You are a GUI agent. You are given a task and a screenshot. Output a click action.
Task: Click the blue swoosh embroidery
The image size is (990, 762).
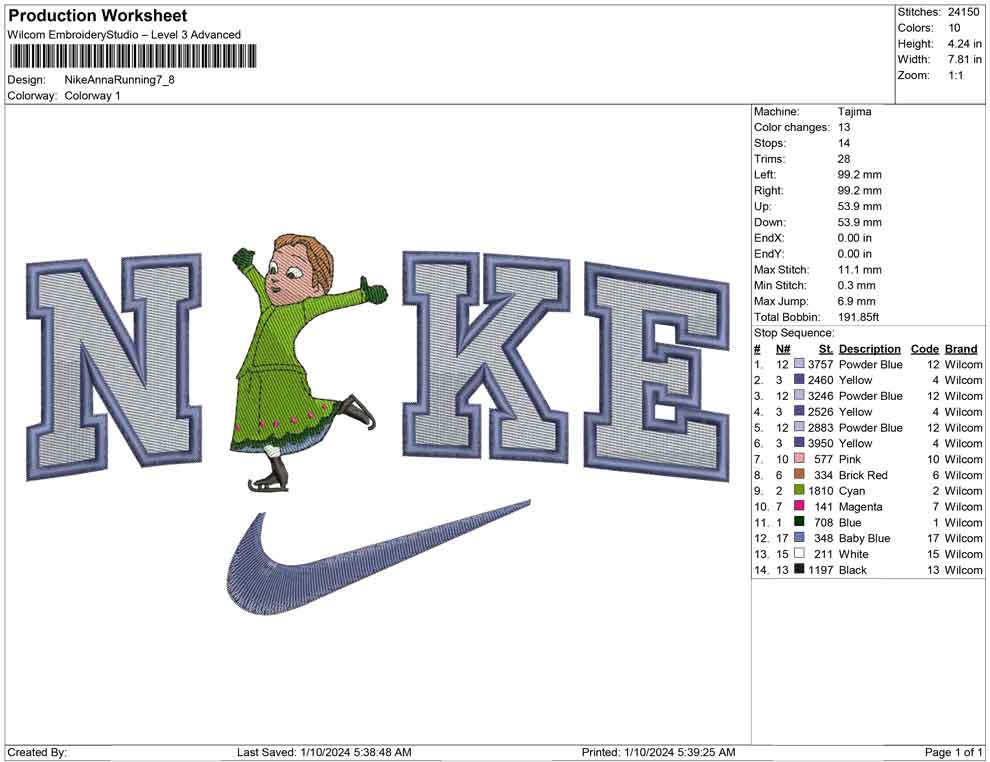pos(378,557)
